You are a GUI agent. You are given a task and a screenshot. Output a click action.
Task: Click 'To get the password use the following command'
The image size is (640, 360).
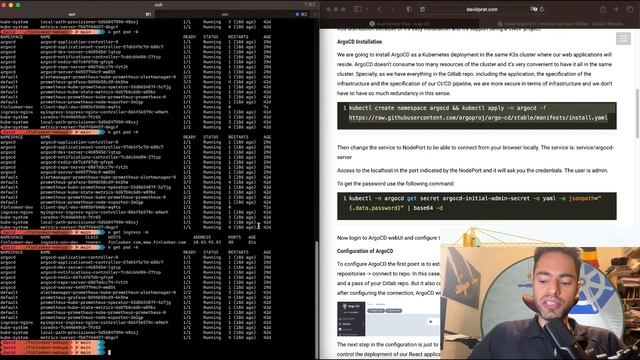click(x=395, y=184)
